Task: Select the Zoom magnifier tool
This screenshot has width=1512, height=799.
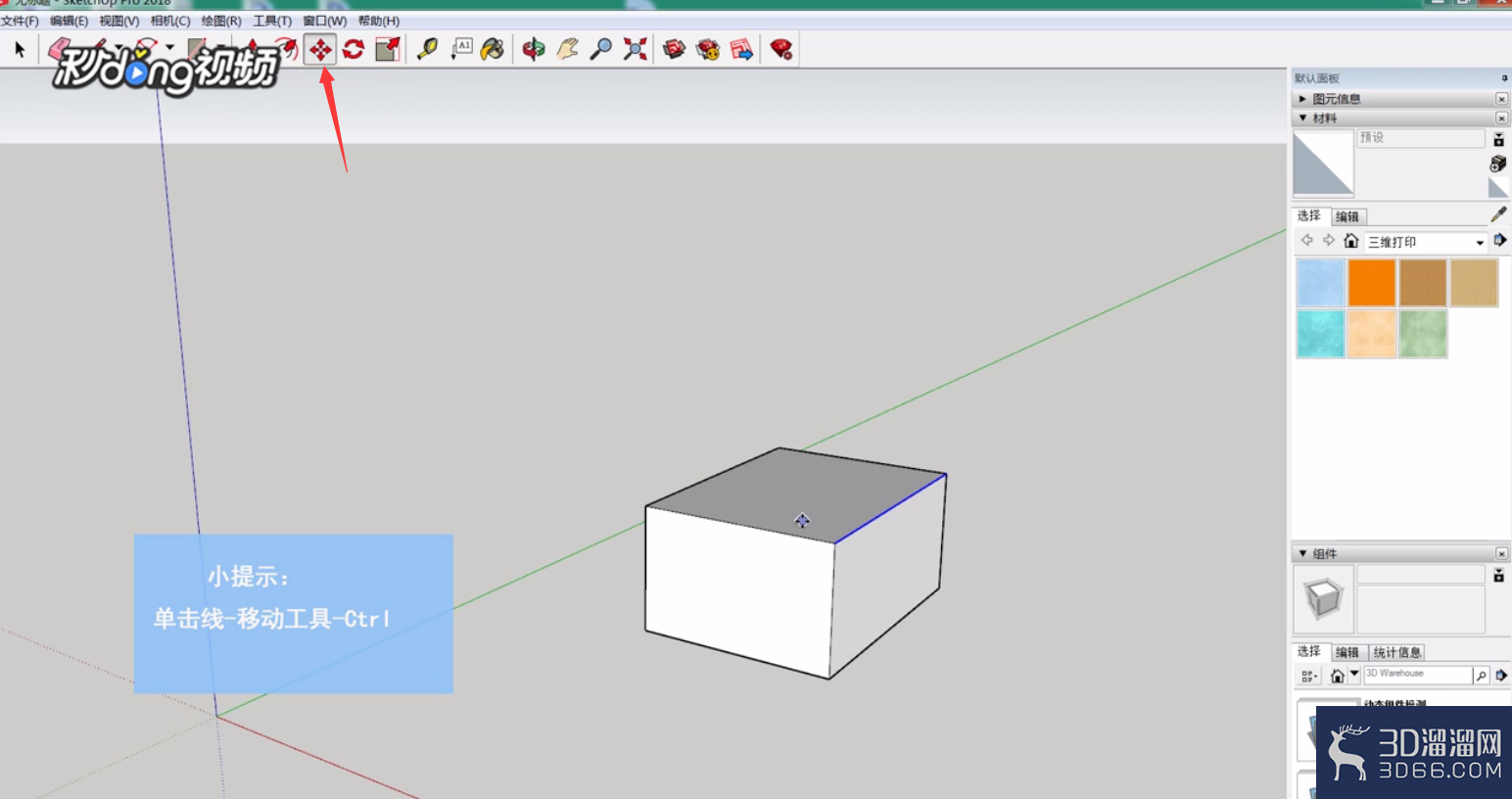Action: pyautogui.click(x=601, y=49)
